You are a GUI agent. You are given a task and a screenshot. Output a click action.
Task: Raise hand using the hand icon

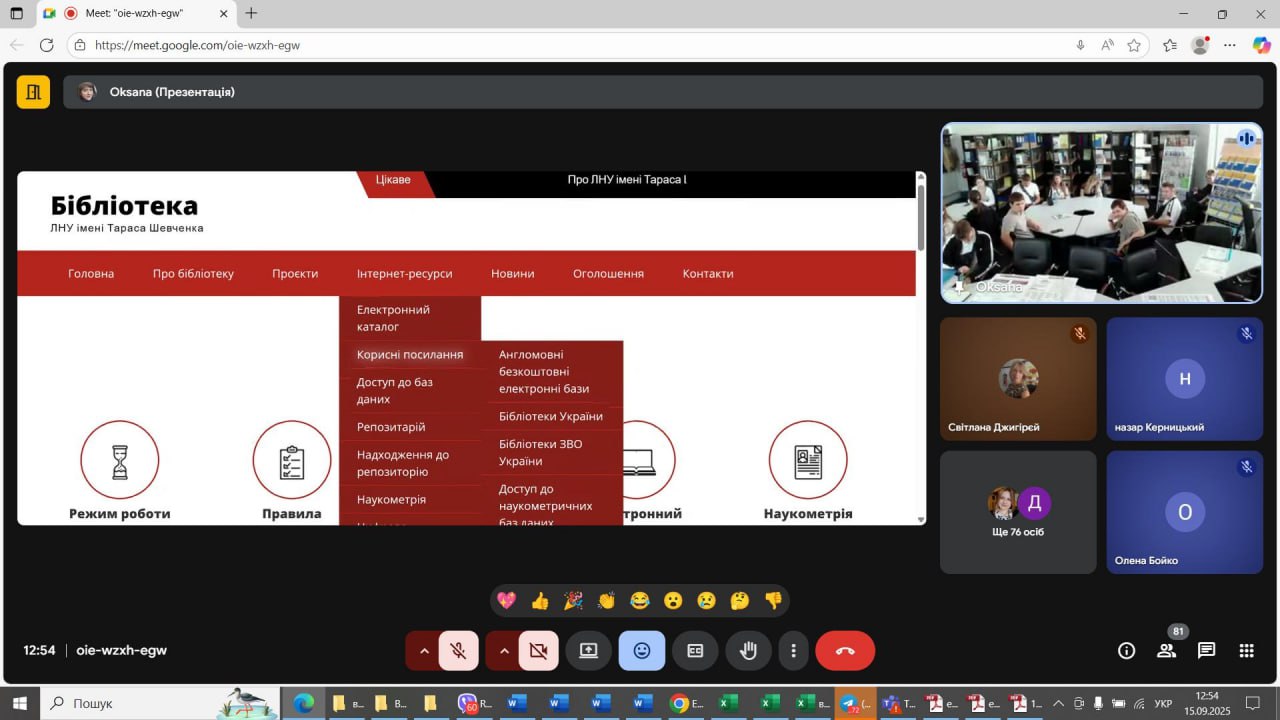coord(748,651)
